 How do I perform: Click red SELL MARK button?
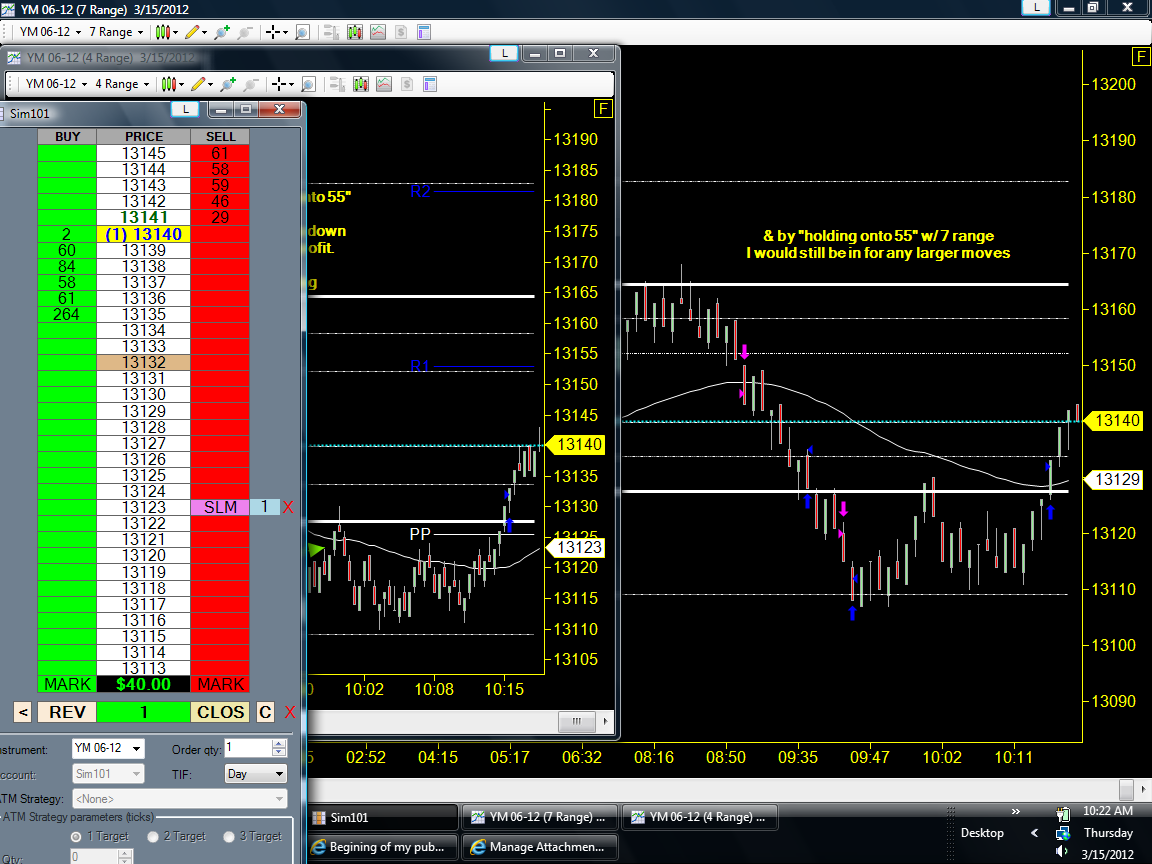pyautogui.click(x=220, y=684)
